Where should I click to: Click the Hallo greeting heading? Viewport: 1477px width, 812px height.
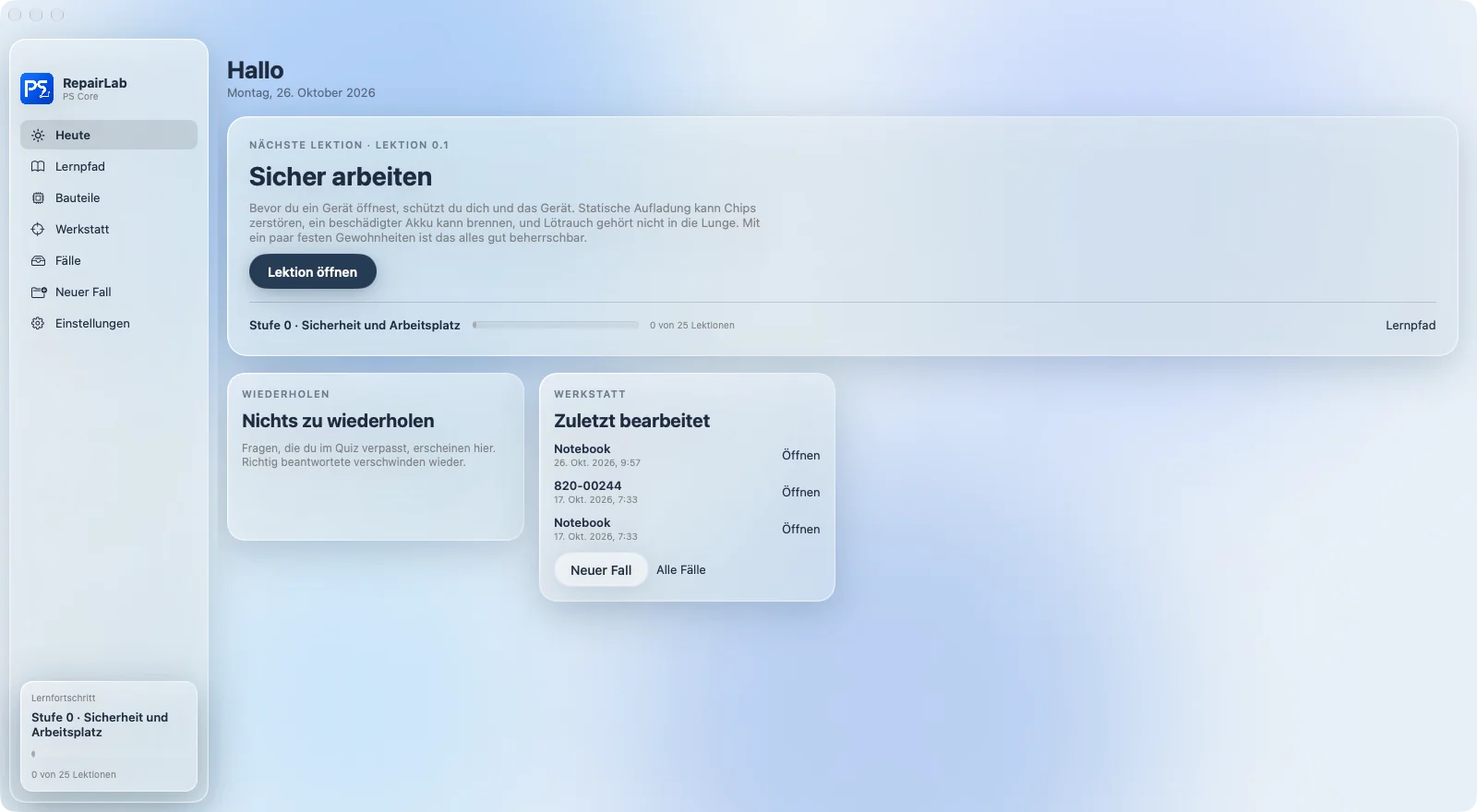[x=256, y=70]
